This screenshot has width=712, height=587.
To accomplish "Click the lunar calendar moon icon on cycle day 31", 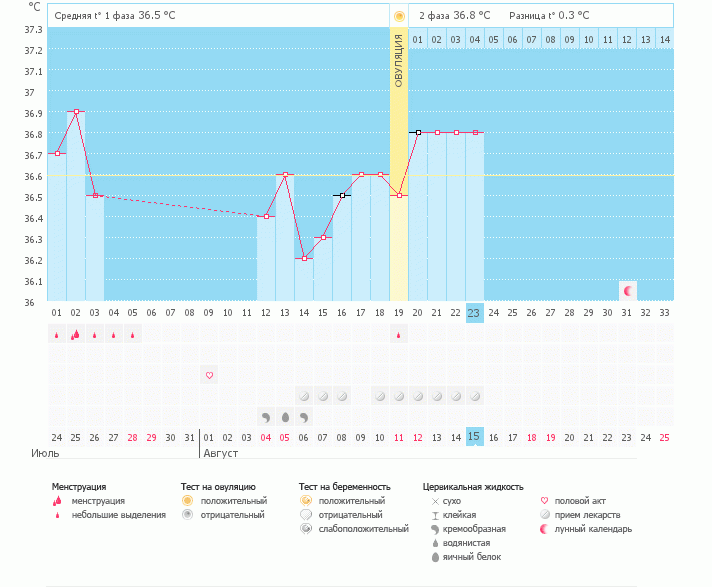I will [628, 291].
